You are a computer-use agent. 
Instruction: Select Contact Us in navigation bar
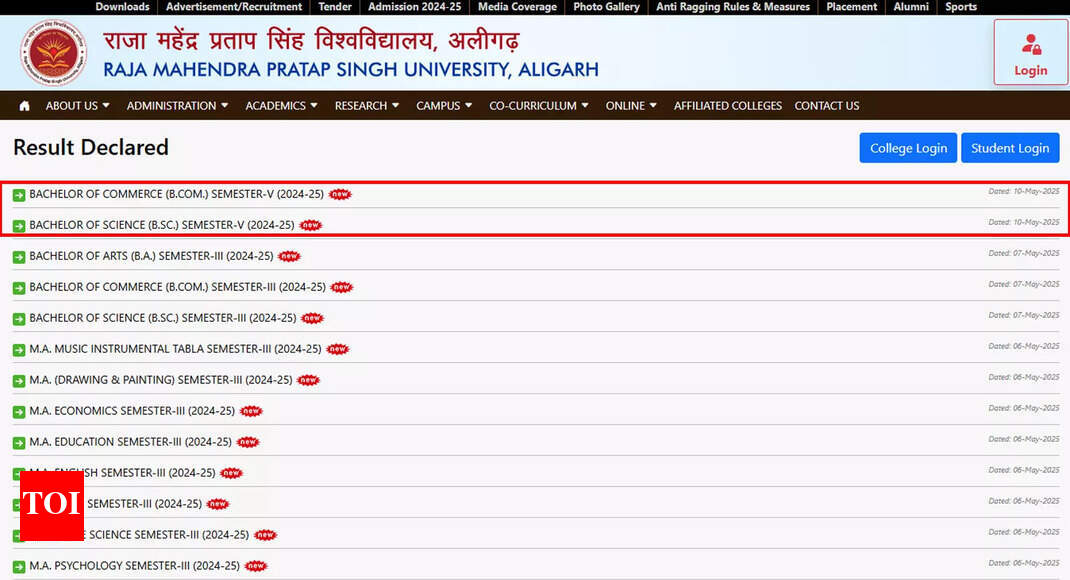[826, 106]
